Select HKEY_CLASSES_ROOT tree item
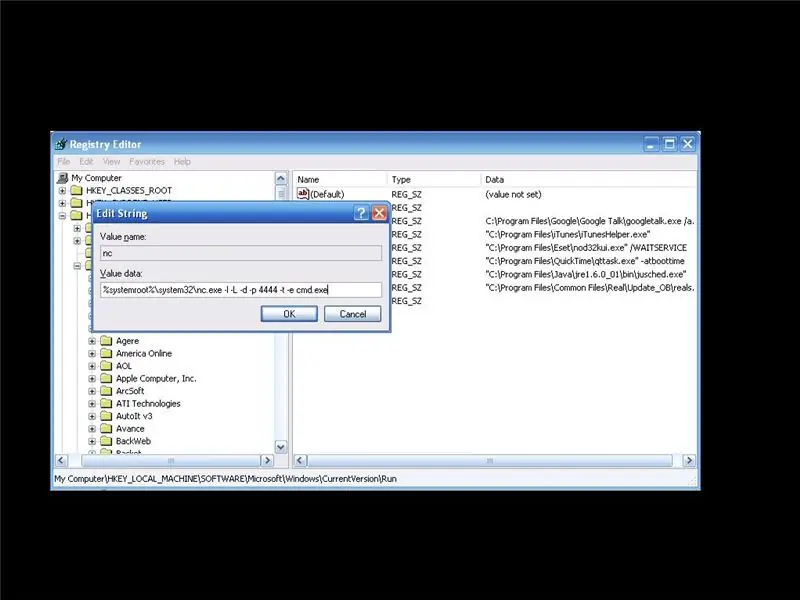This screenshot has width=800, height=600. [x=129, y=190]
